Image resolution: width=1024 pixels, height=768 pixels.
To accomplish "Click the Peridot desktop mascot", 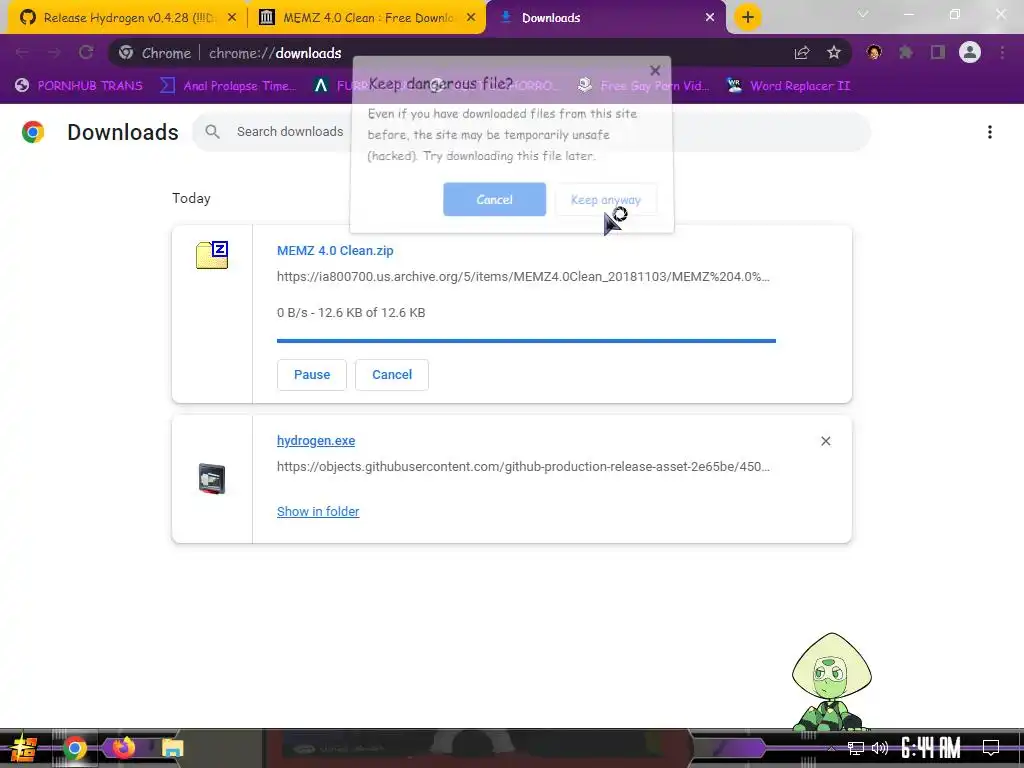I will [x=831, y=680].
